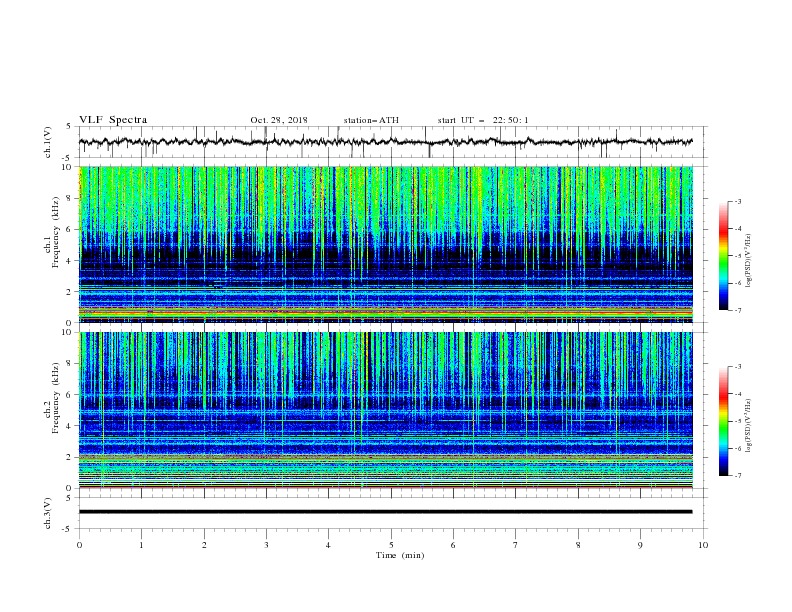Screen dimensions: 792x612
Task: Click the 'start UT = 22:50:1' label
Action: point(483,120)
